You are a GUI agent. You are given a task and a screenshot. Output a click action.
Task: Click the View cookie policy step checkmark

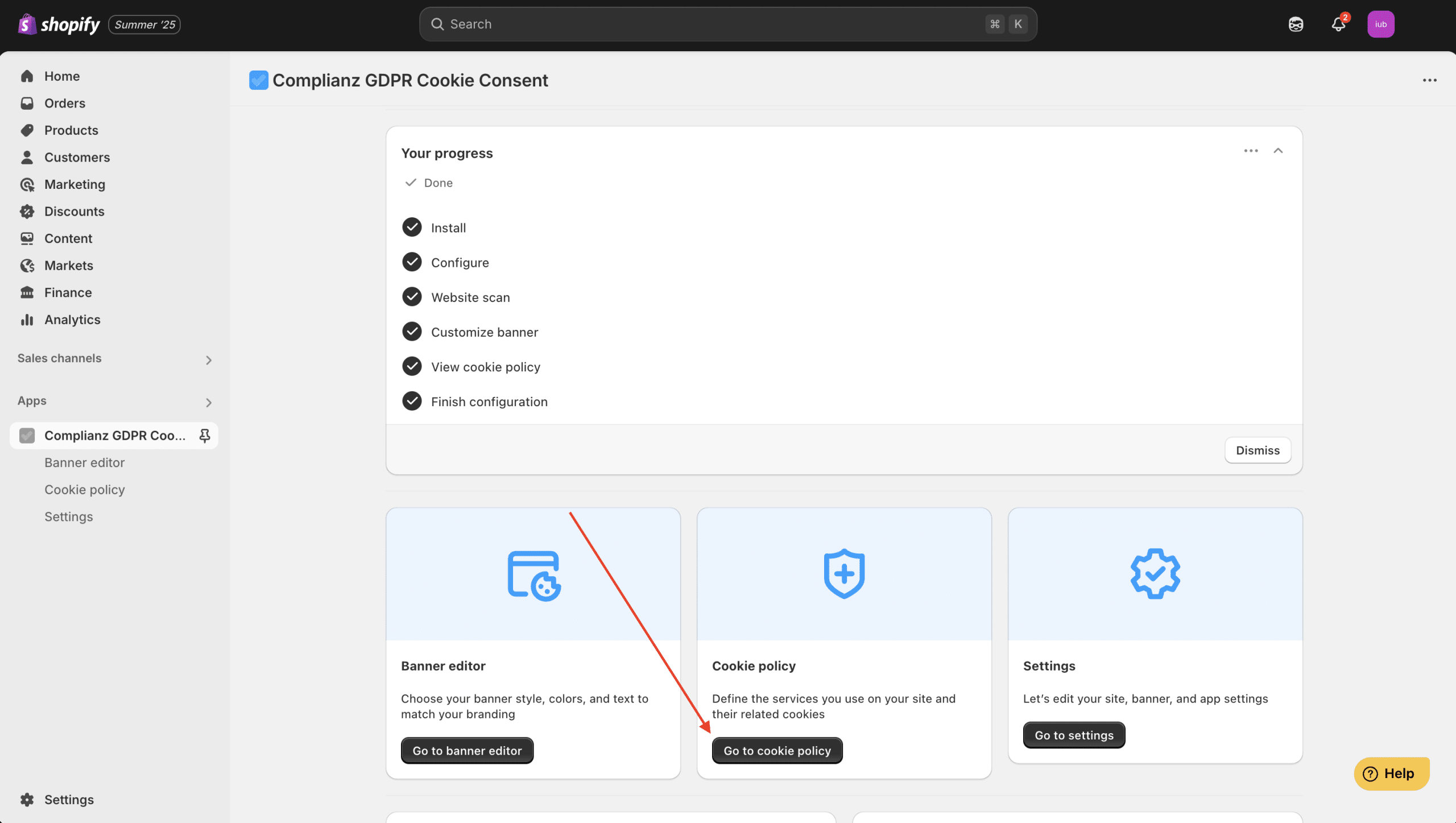coord(412,366)
